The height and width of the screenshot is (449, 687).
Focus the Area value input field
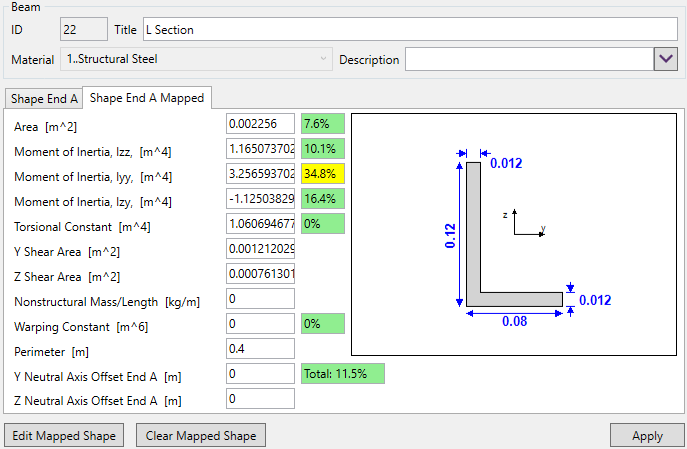point(260,124)
